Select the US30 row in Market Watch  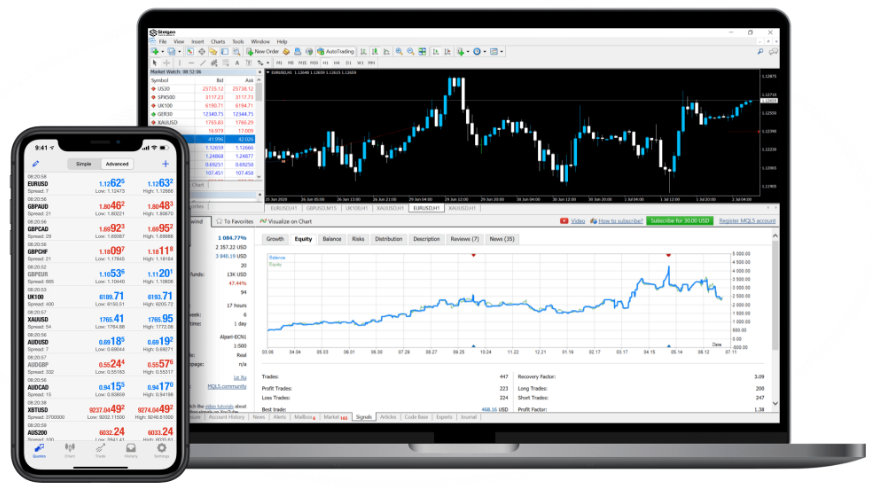pyautogui.click(x=164, y=89)
